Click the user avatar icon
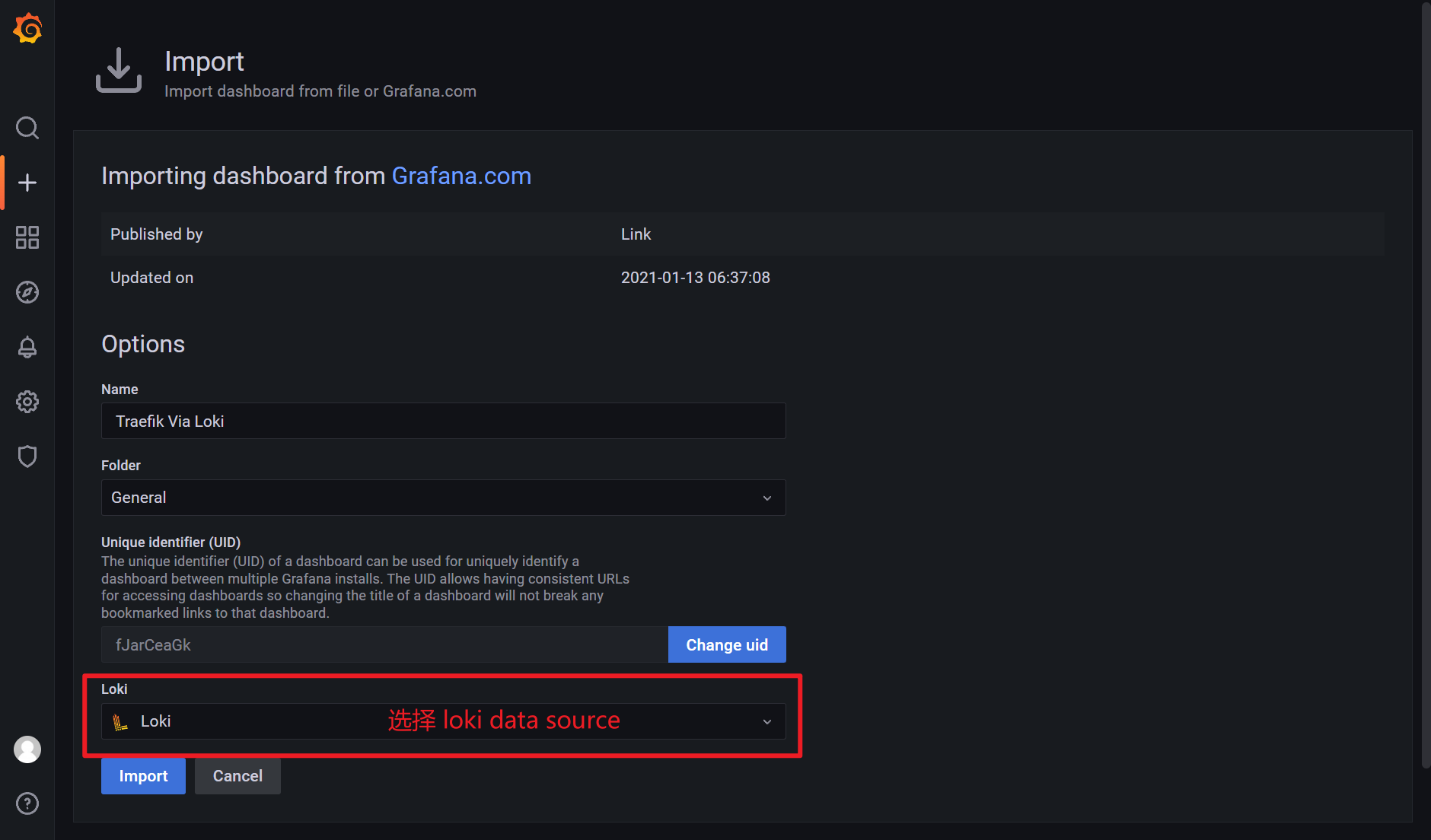The height and width of the screenshot is (840, 1431). 27,749
